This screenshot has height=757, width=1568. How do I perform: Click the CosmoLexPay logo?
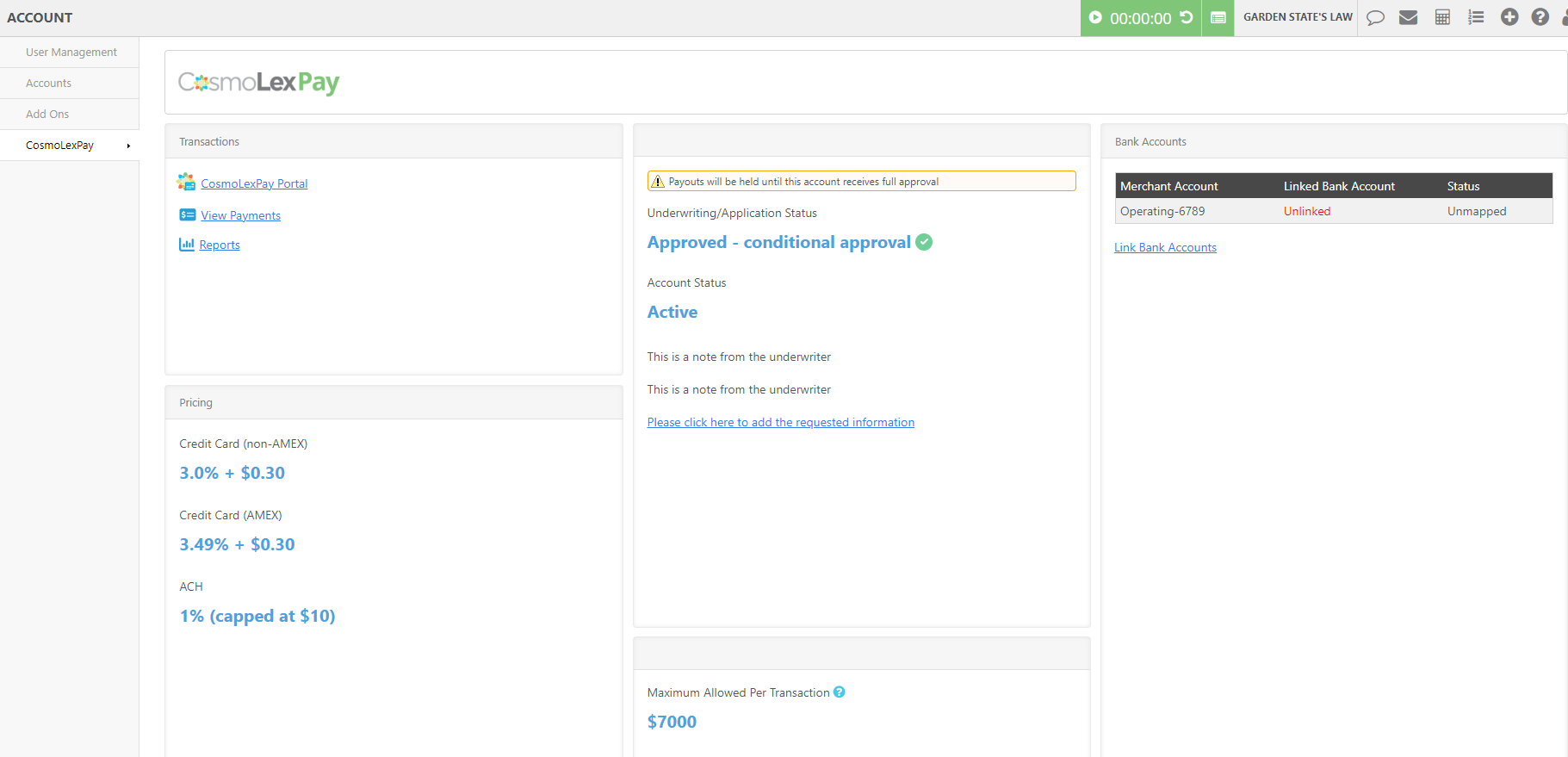[x=258, y=83]
